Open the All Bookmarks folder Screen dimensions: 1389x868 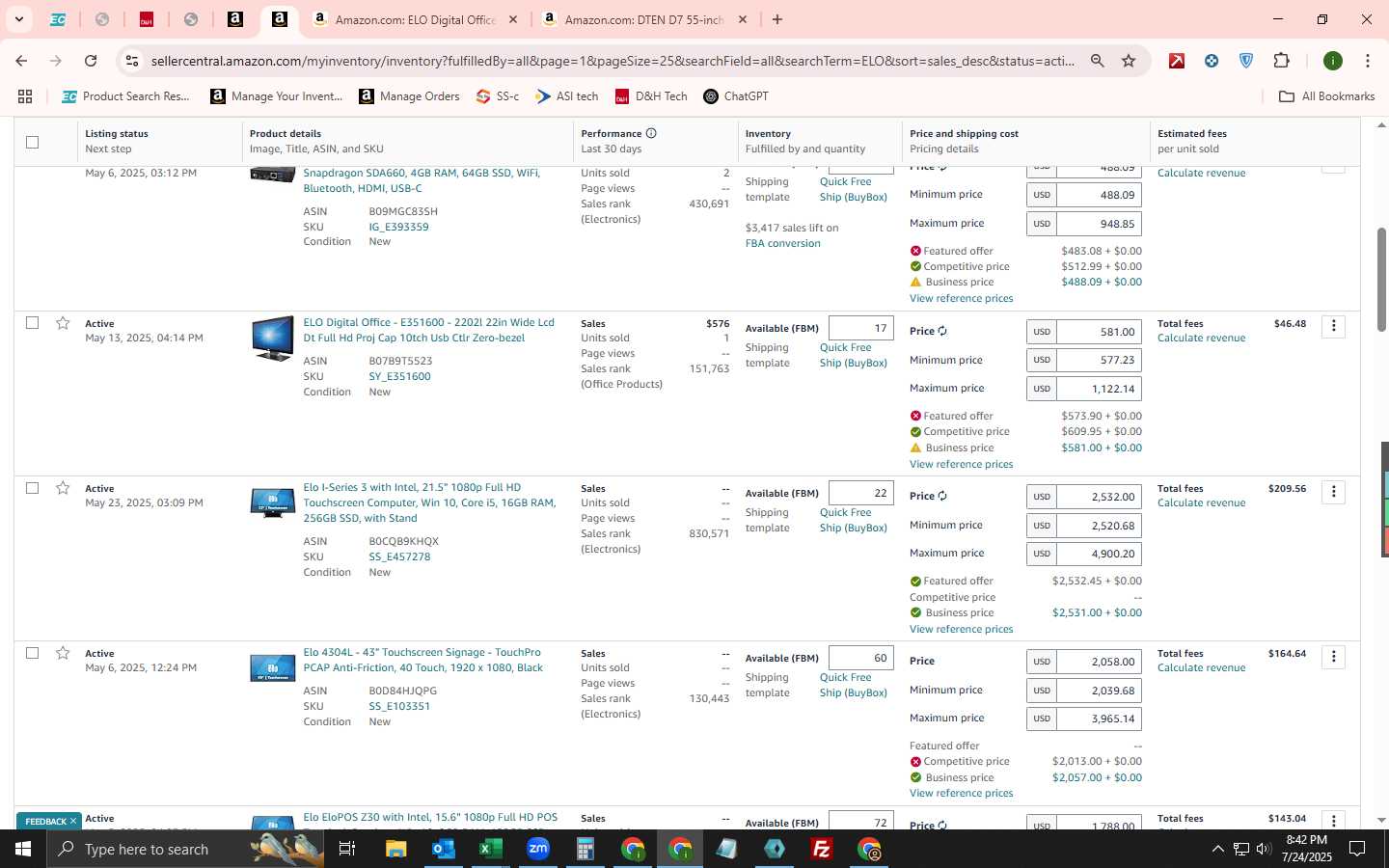(1326, 96)
